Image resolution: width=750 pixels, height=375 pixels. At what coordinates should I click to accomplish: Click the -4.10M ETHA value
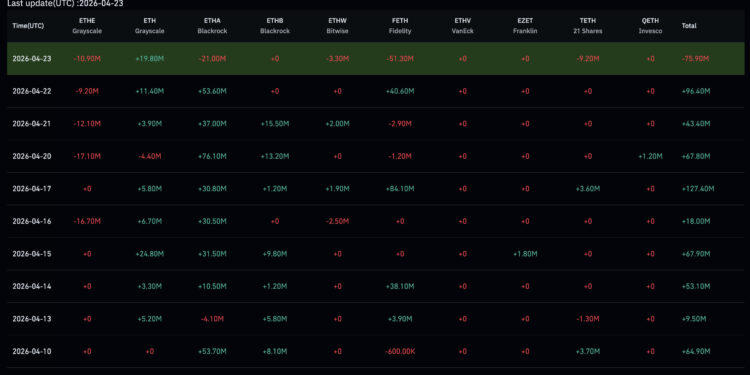pyautogui.click(x=212, y=319)
